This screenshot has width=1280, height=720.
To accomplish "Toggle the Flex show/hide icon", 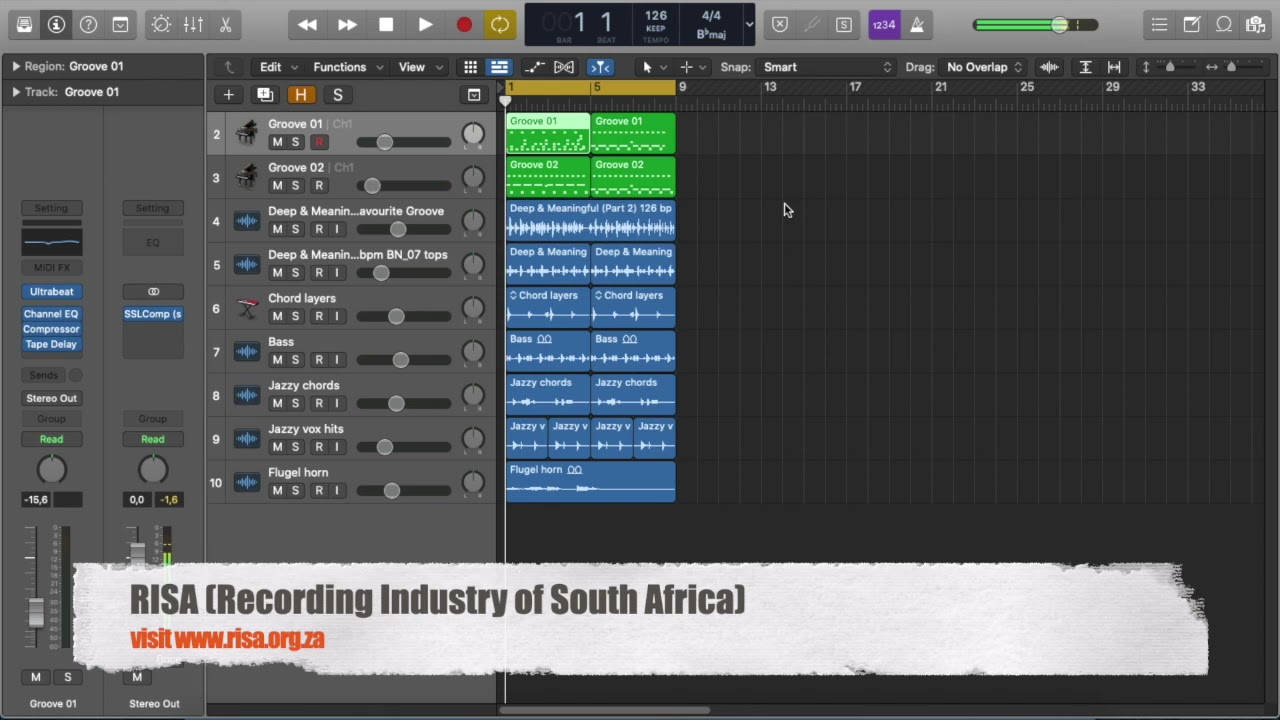I will tap(564, 67).
